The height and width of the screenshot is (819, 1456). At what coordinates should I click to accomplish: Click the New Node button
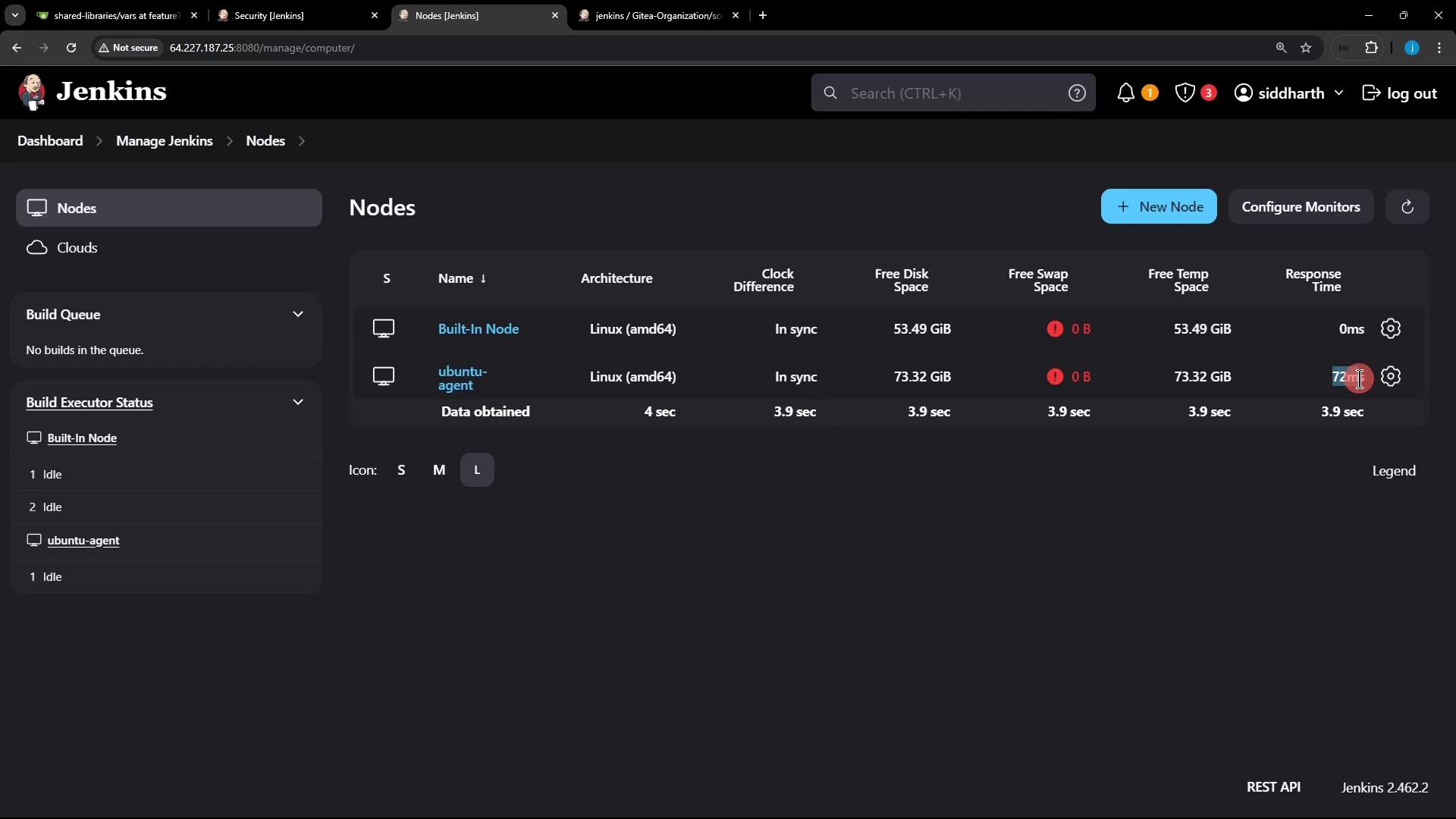(1159, 207)
